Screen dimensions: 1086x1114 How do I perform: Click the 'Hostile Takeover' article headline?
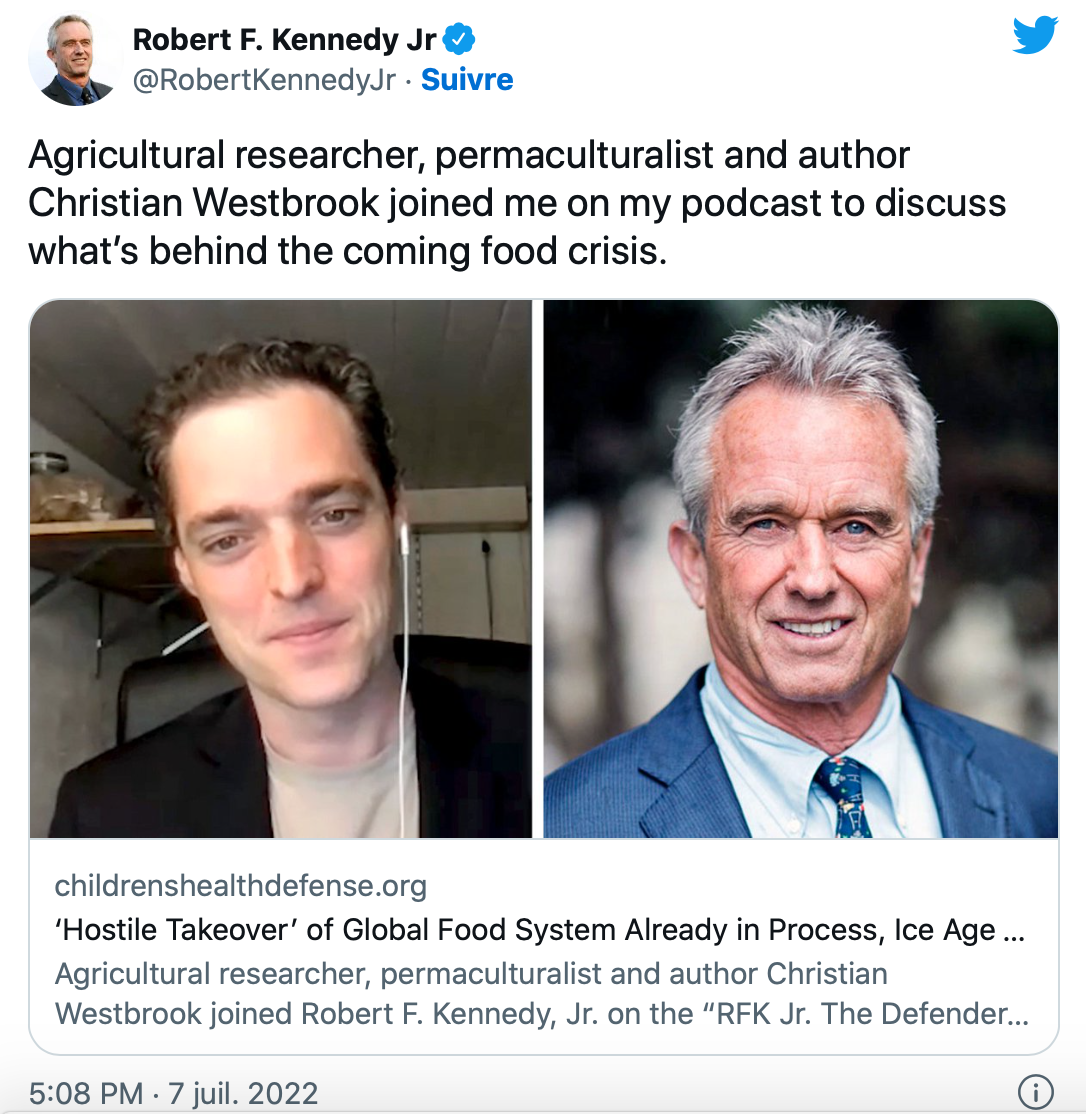pyautogui.click(x=540, y=929)
